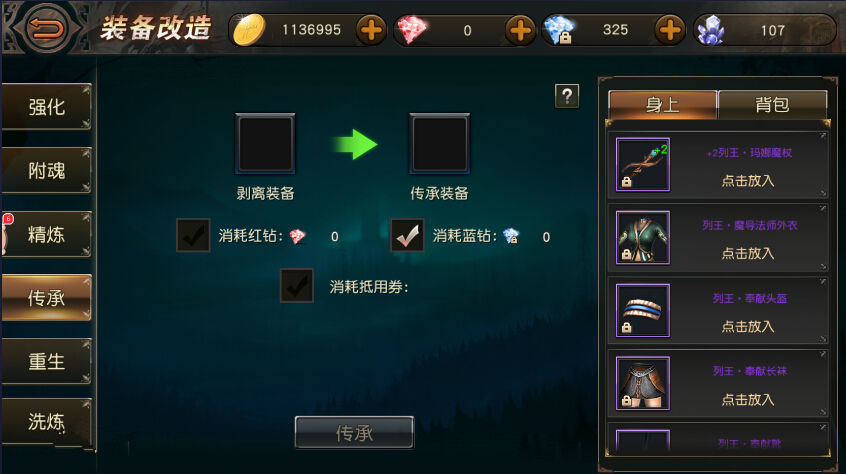Select the +2 staff equipment icon
Viewport: 846px width, 474px height.
point(643,164)
